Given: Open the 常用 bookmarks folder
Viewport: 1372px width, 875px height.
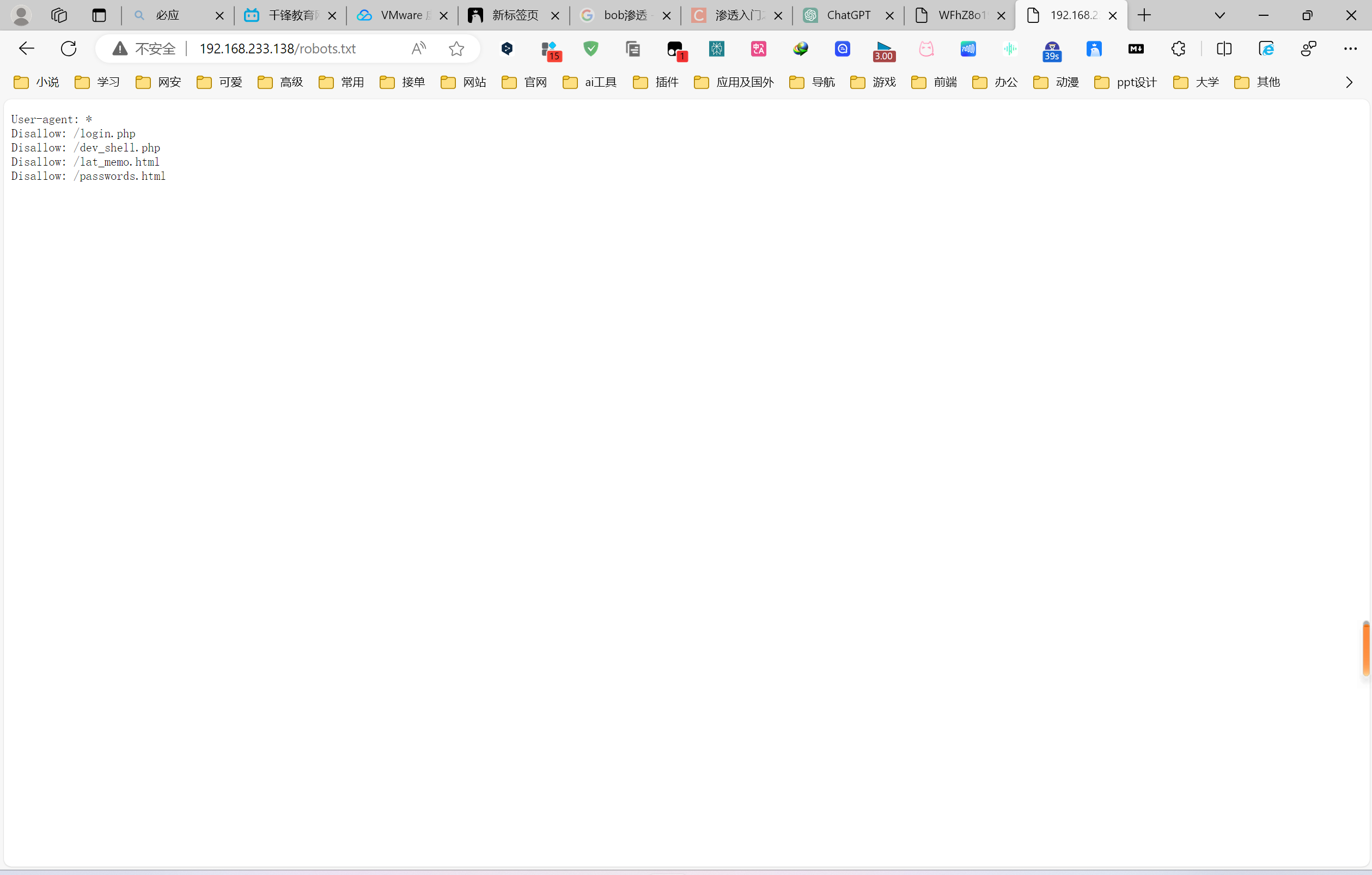Looking at the screenshot, I should pyautogui.click(x=342, y=83).
